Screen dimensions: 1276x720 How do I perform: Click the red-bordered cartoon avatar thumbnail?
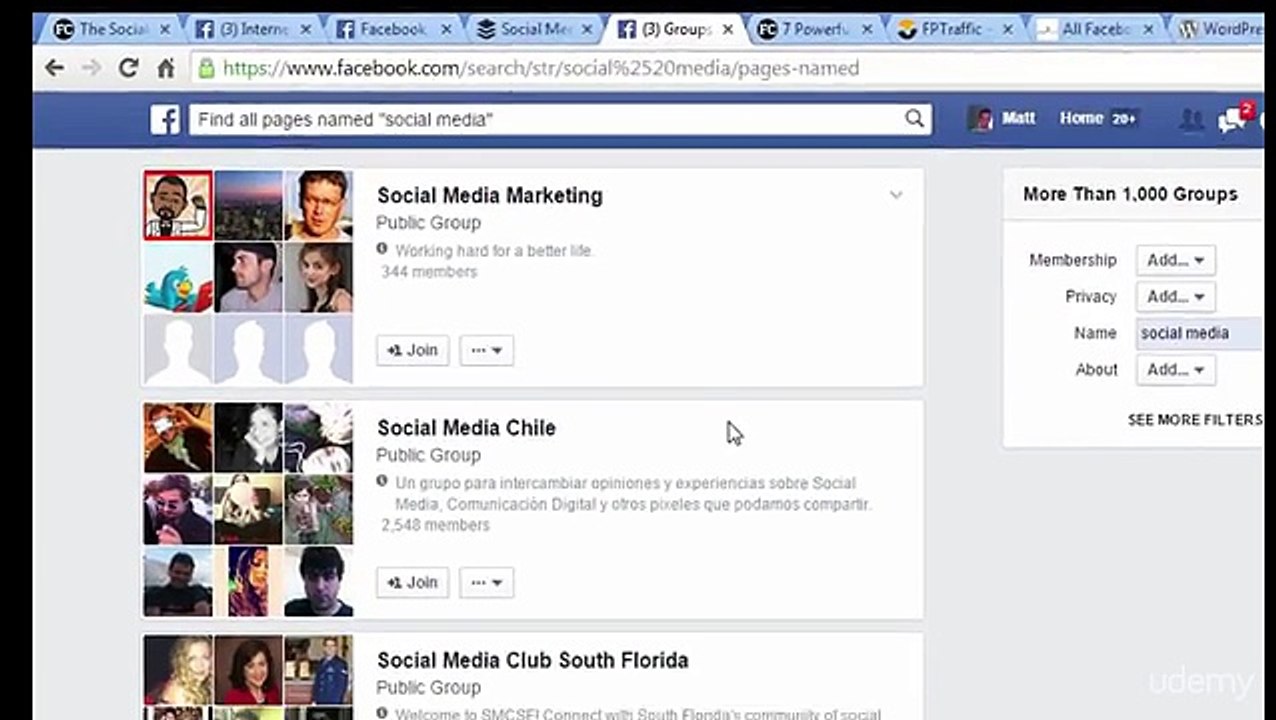178,205
